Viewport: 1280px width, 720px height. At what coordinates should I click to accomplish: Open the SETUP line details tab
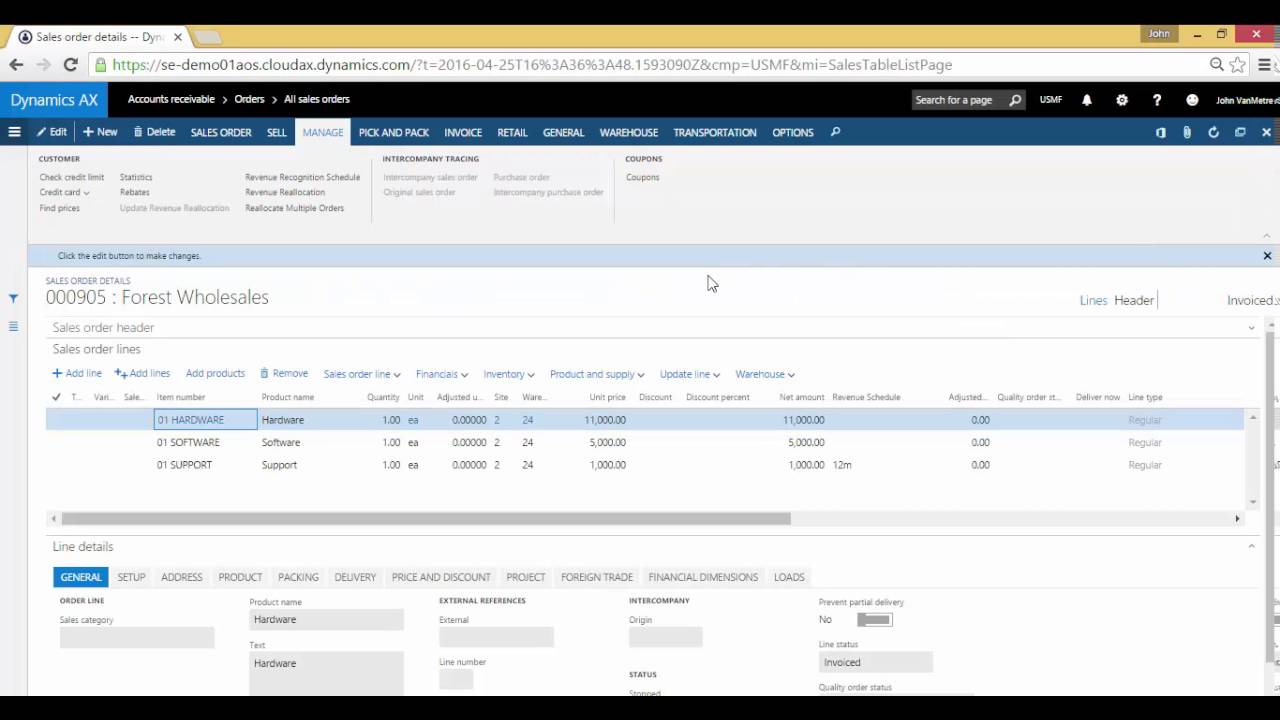tap(131, 577)
